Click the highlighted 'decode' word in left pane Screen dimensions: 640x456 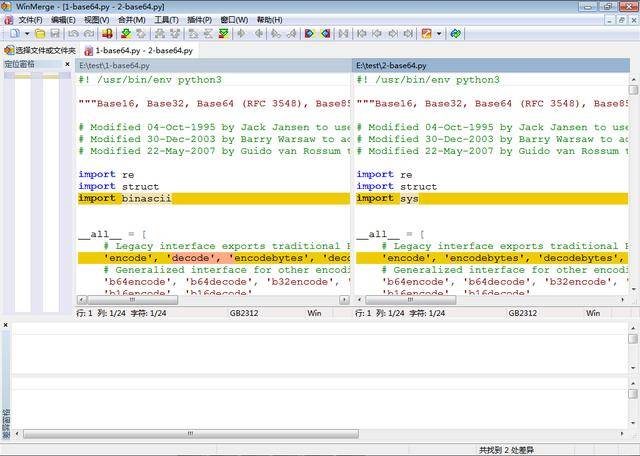(x=190, y=258)
